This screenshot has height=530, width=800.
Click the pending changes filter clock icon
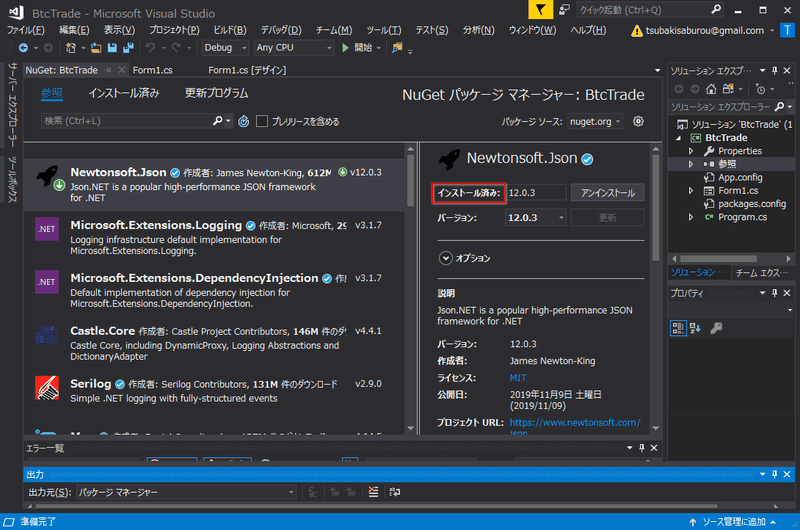[761, 89]
